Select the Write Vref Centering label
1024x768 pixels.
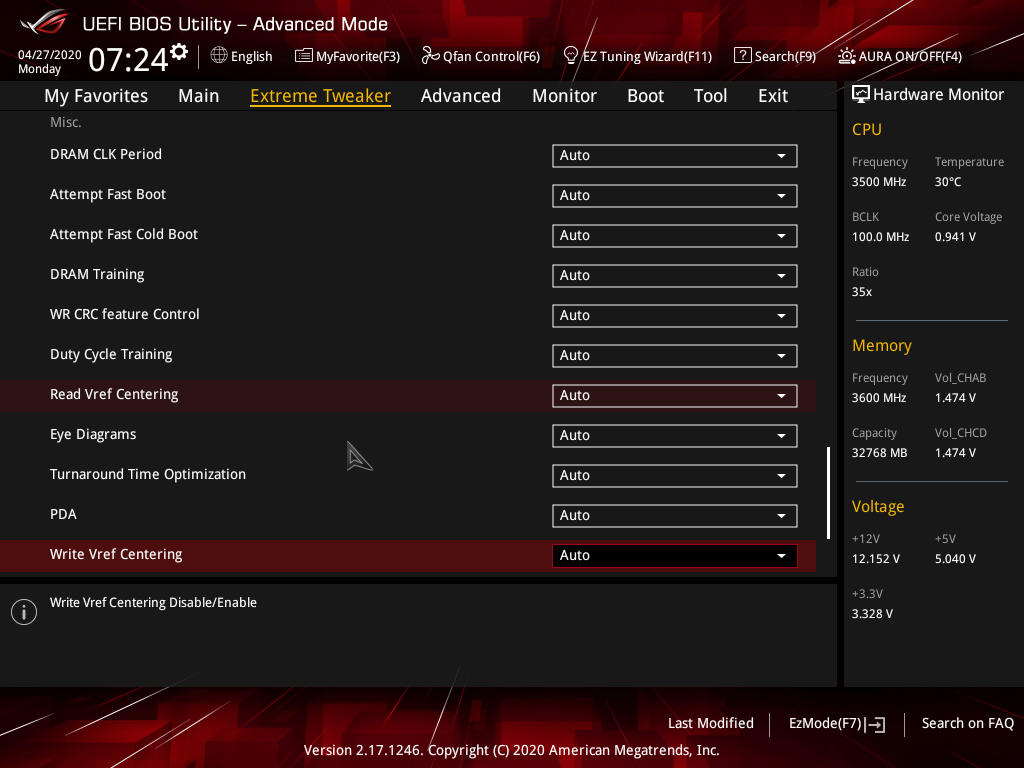pyautogui.click(x=116, y=554)
